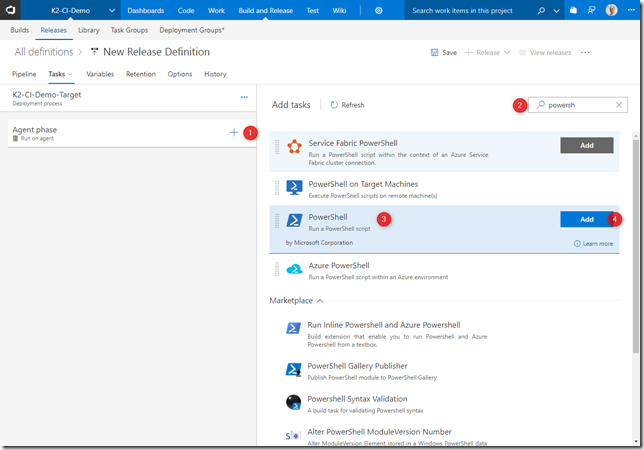Click the Refresh tasks icon

(x=334, y=105)
